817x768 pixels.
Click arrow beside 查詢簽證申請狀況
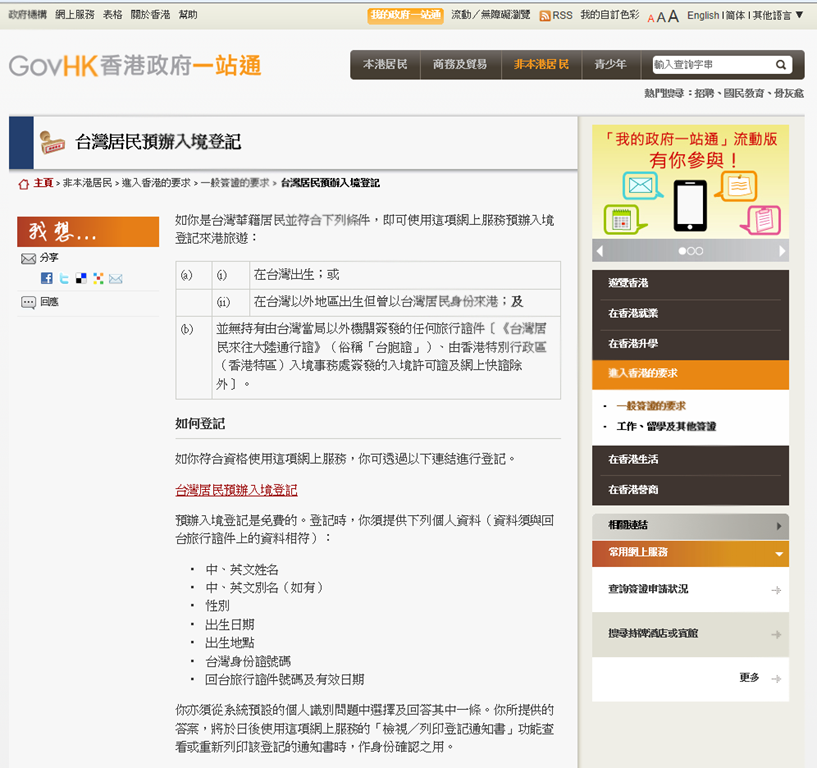[x=776, y=590]
